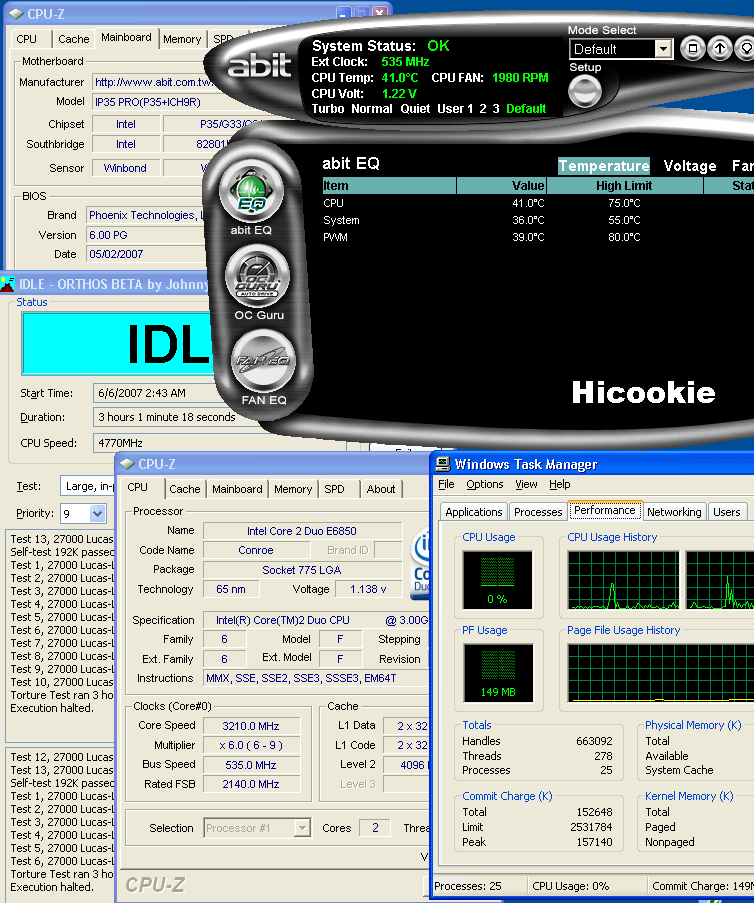The image size is (754, 903).
Task: Open the abit EQ panel icon
Action: [x=251, y=192]
